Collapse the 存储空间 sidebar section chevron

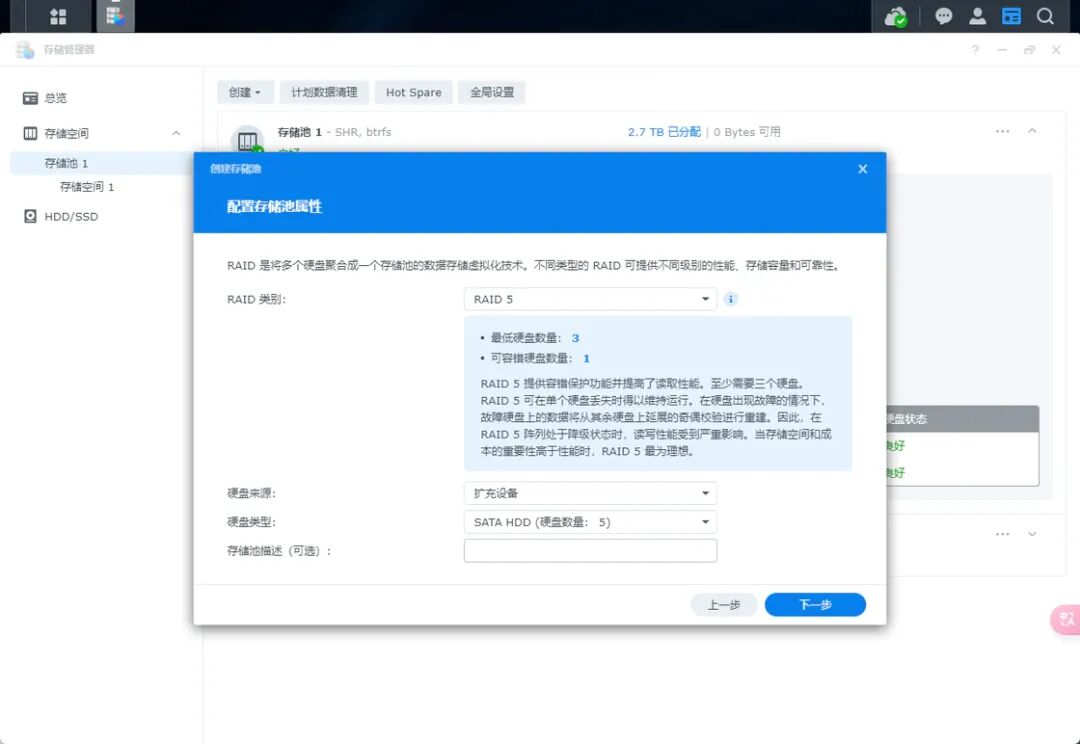coord(176,134)
